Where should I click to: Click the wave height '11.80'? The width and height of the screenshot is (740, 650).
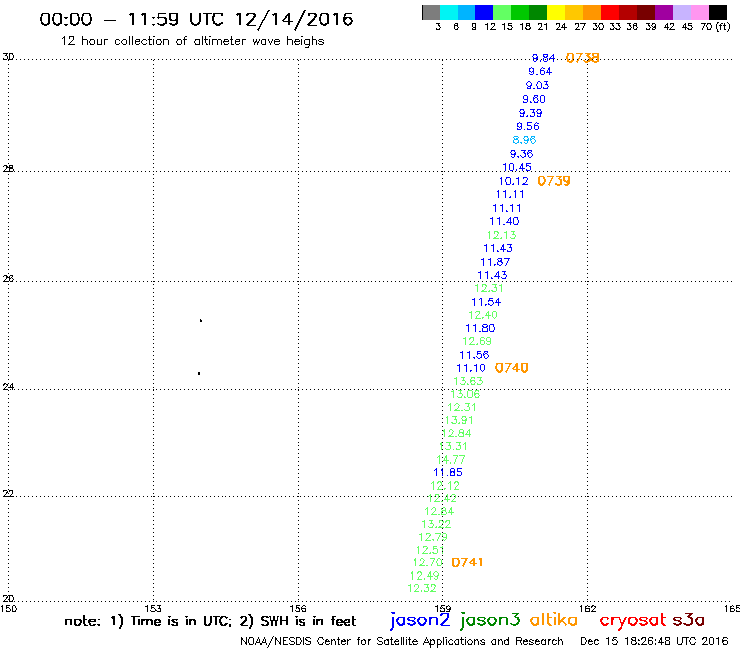pyautogui.click(x=480, y=328)
